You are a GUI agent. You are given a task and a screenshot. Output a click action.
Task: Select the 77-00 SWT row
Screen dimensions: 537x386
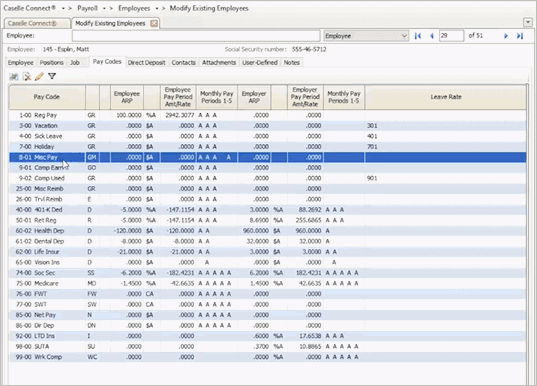[x=267, y=304]
